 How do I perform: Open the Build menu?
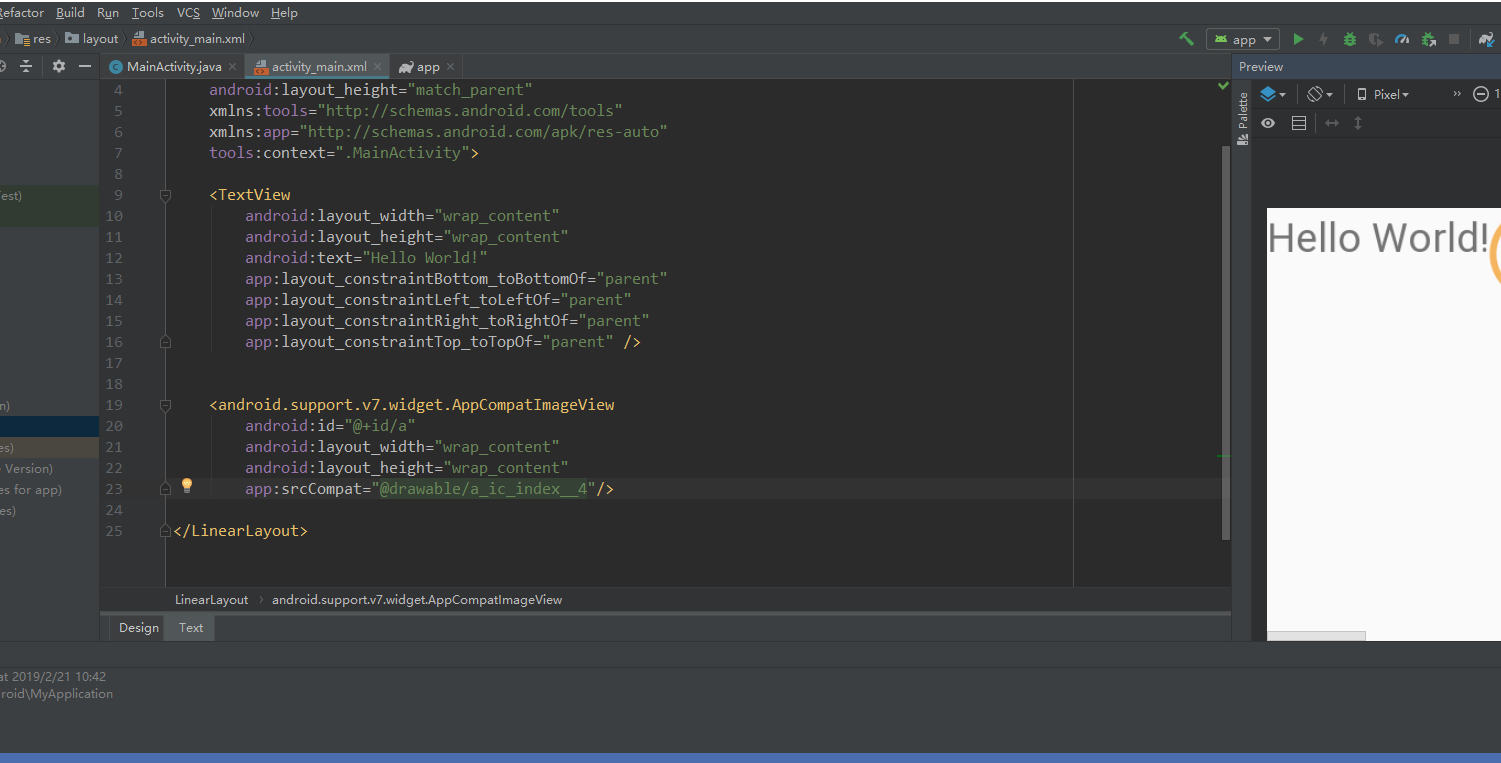click(70, 13)
